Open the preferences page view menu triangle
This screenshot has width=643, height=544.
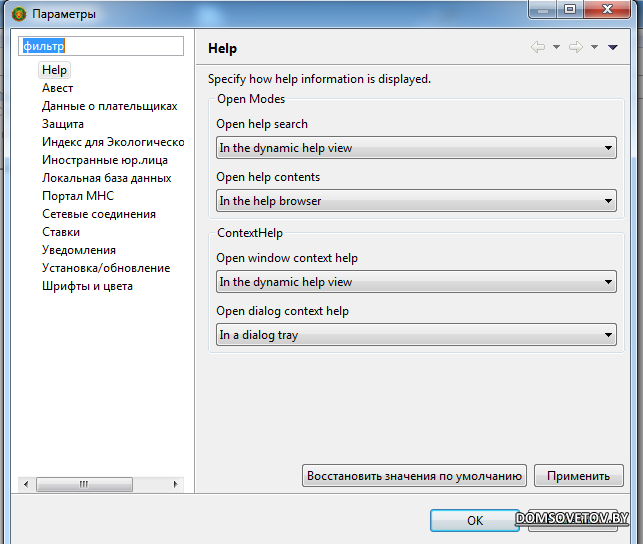coord(613,47)
